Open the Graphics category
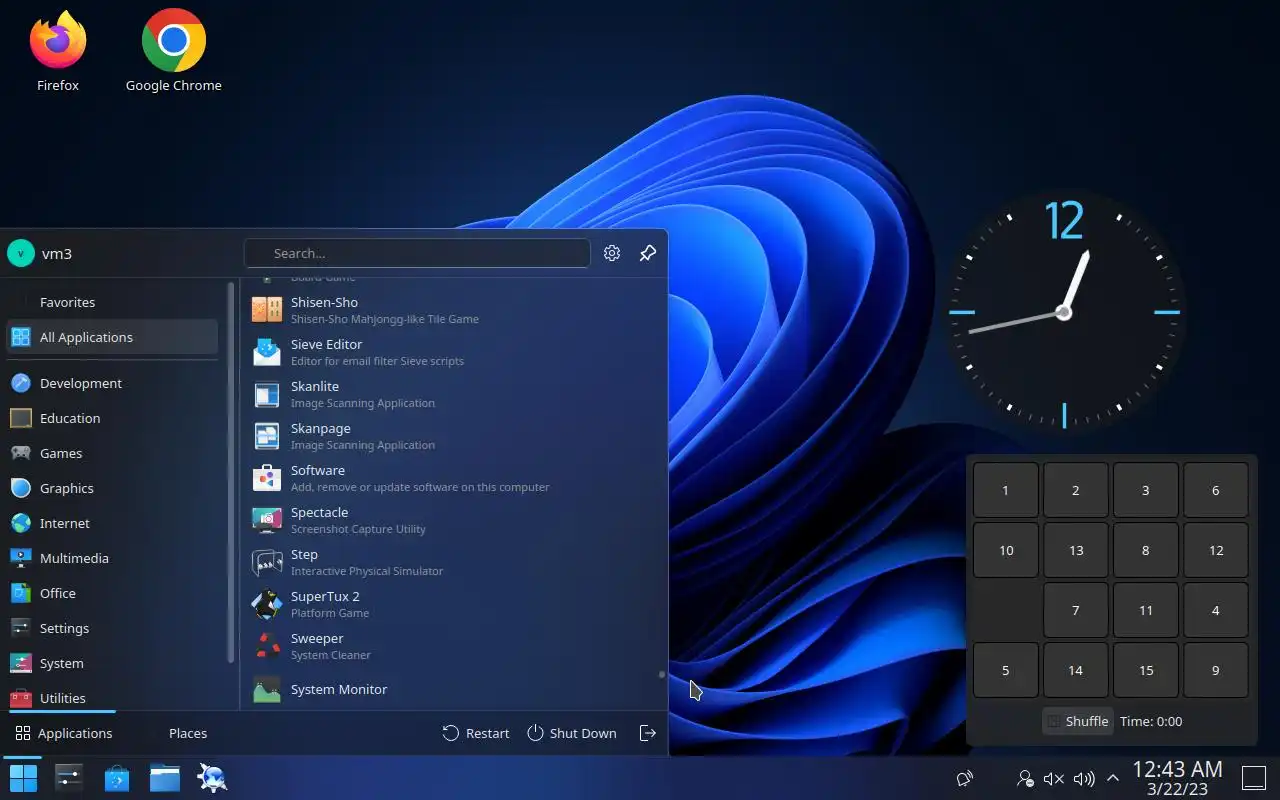 pyautogui.click(x=112, y=488)
